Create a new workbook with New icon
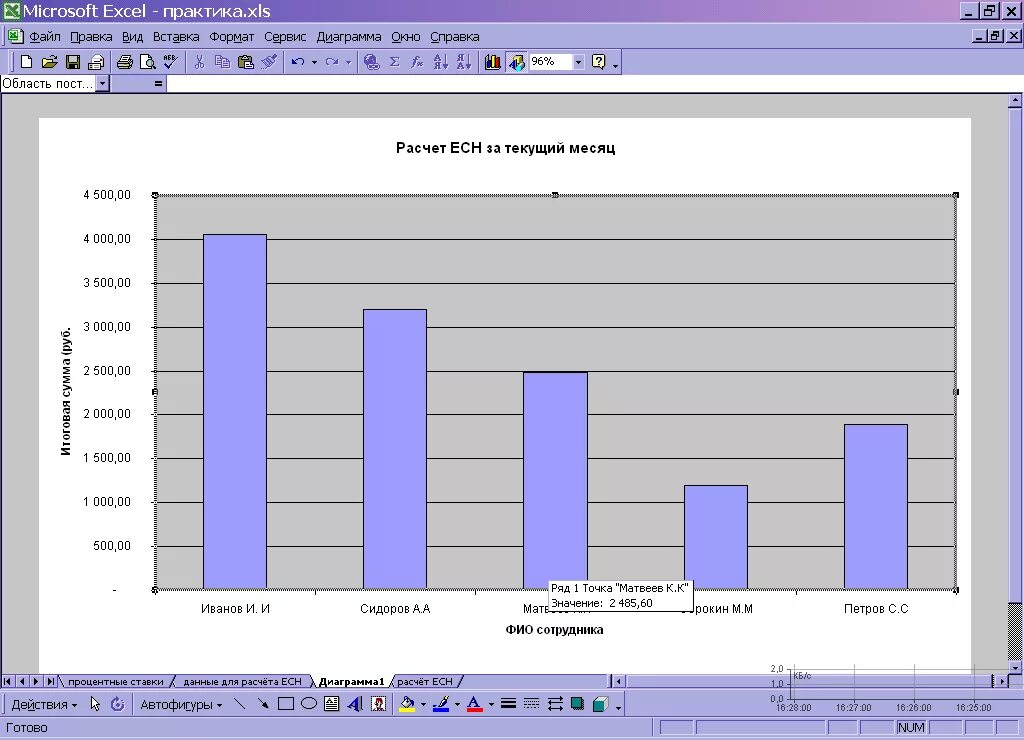 point(26,62)
